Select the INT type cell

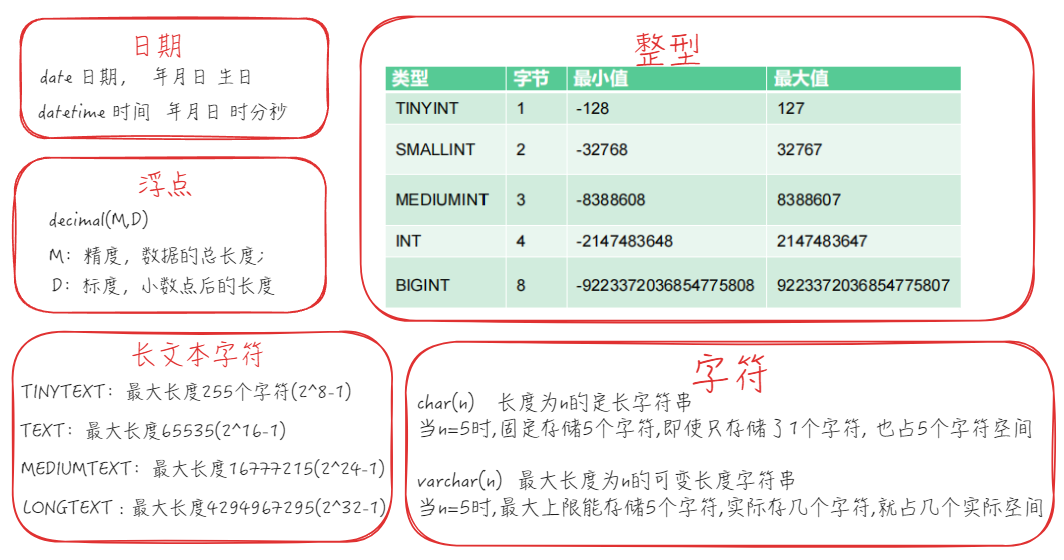445,241
